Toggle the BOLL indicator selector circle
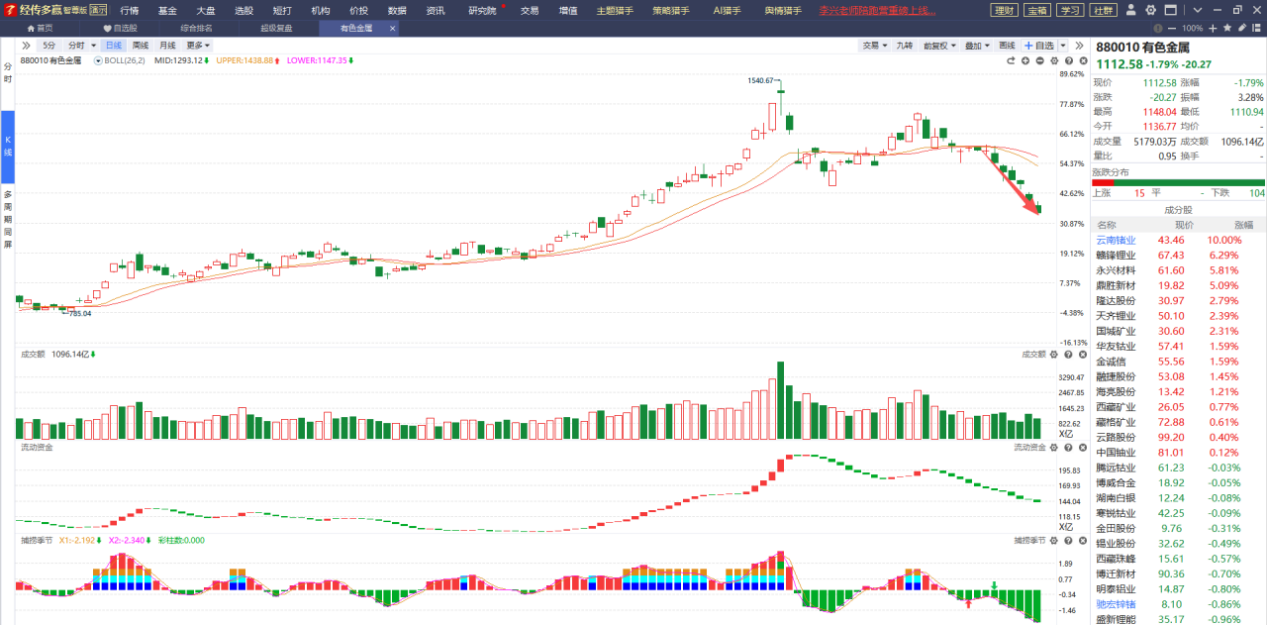 98,61
